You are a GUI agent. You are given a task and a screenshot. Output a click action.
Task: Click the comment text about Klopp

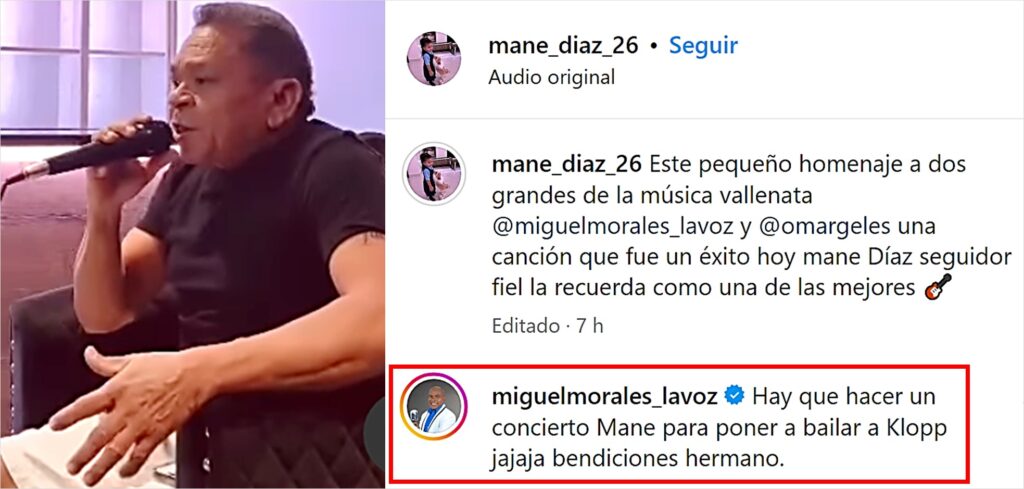tap(718, 427)
